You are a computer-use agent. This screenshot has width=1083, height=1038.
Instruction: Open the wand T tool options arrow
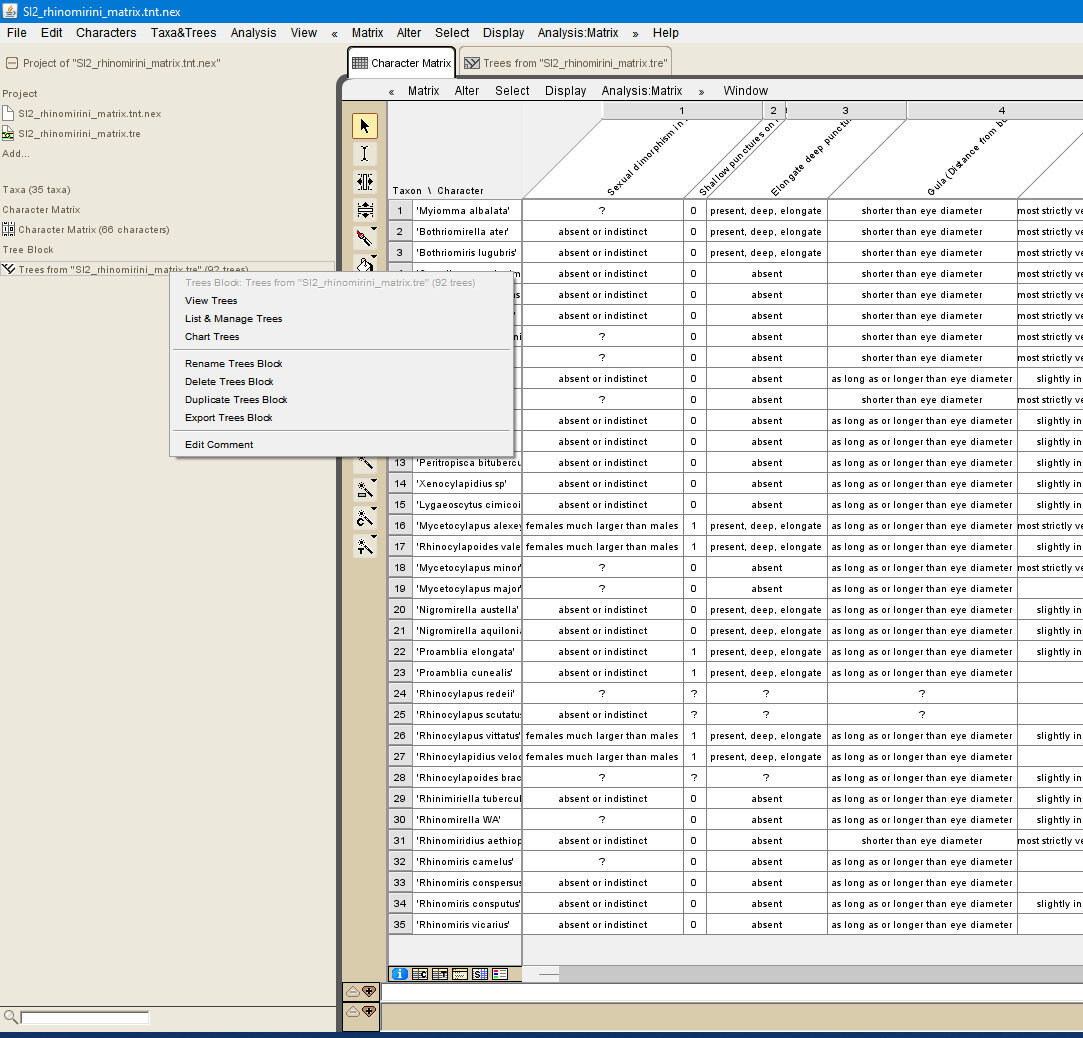coord(374,537)
